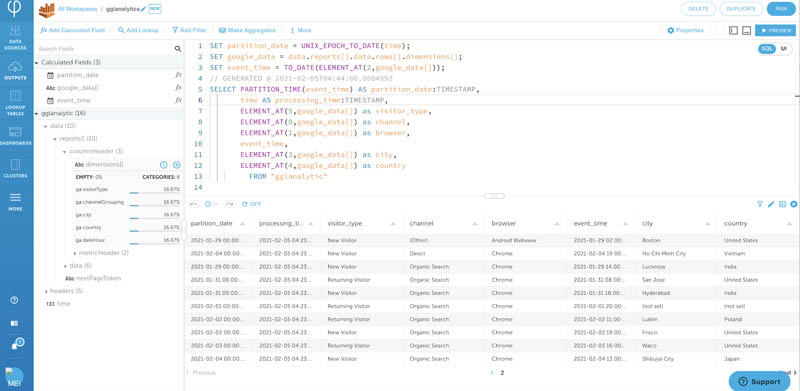Open the documentation book icon in the sidebar
This screenshot has width=800, height=391.
[x=14, y=323]
